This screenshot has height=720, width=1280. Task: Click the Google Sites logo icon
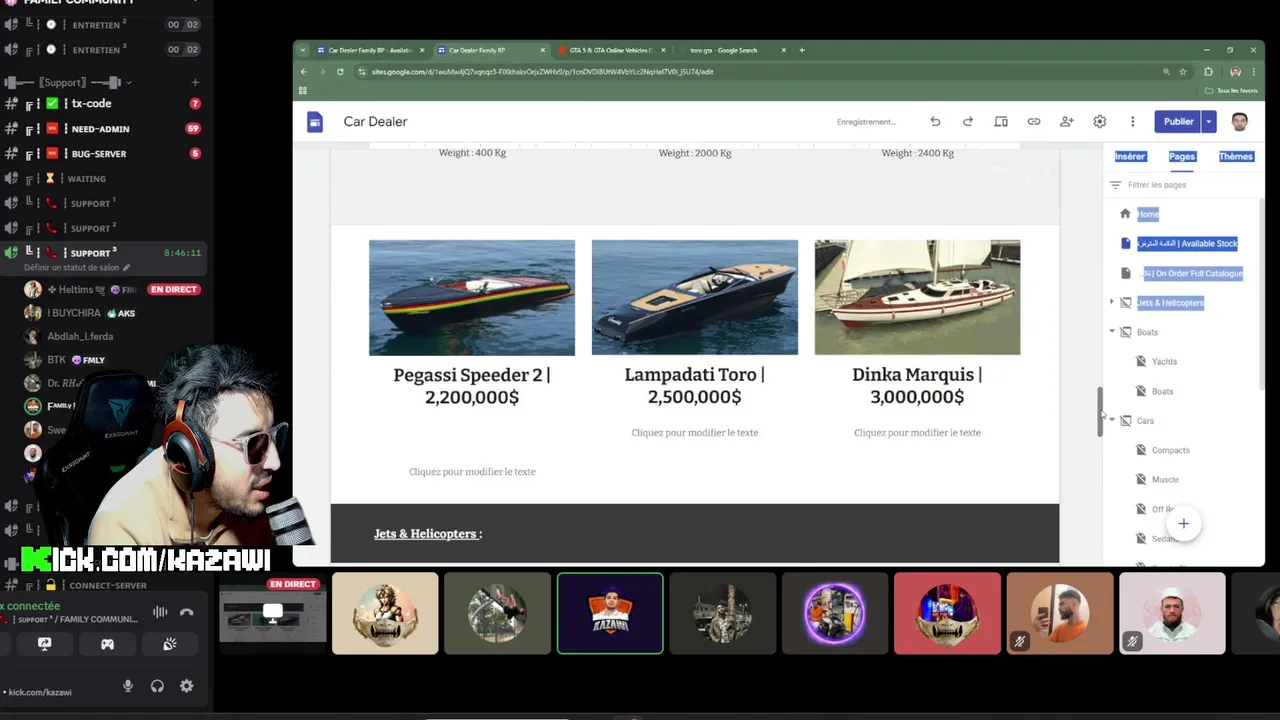pyautogui.click(x=315, y=122)
